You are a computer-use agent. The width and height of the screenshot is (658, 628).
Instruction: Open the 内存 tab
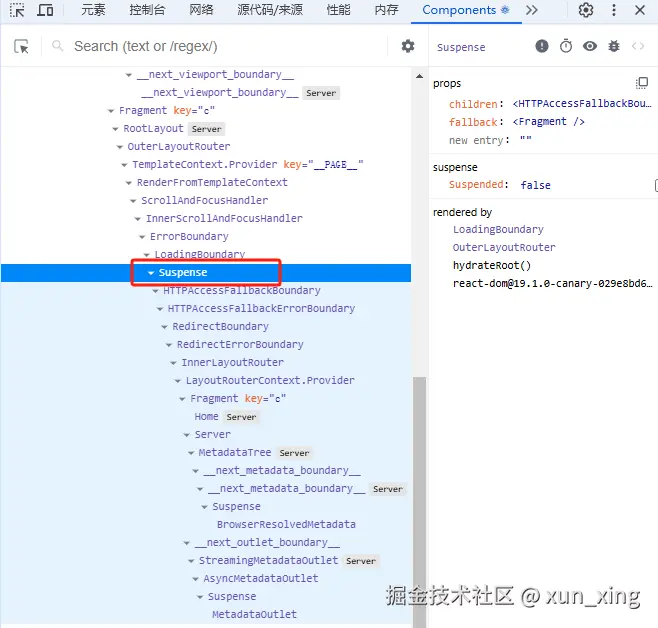[x=386, y=10]
